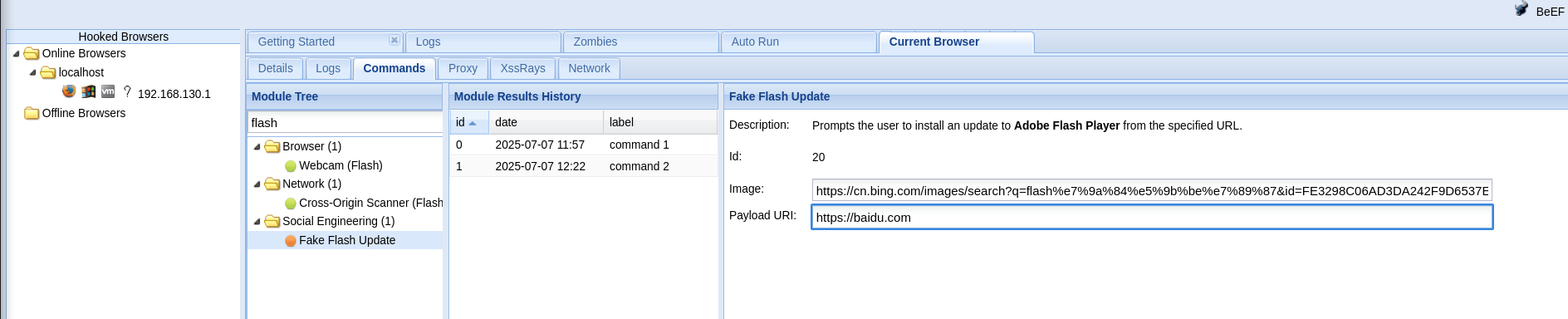Screen dimensions: 1568x319
Task: Click the module search field containing flash
Action: coord(345,123)
